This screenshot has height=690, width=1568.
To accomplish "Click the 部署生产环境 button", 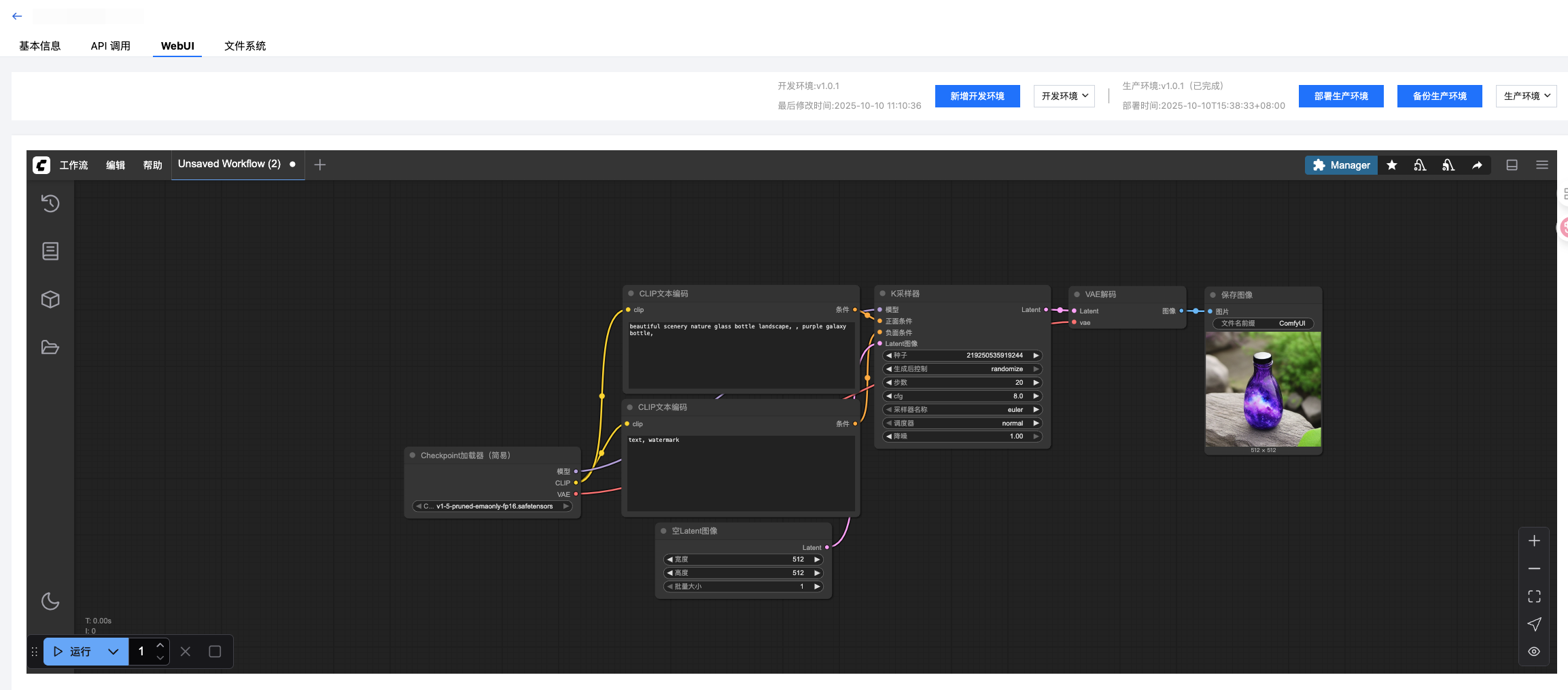I will pyautogui.click(x=1340, y=96).
